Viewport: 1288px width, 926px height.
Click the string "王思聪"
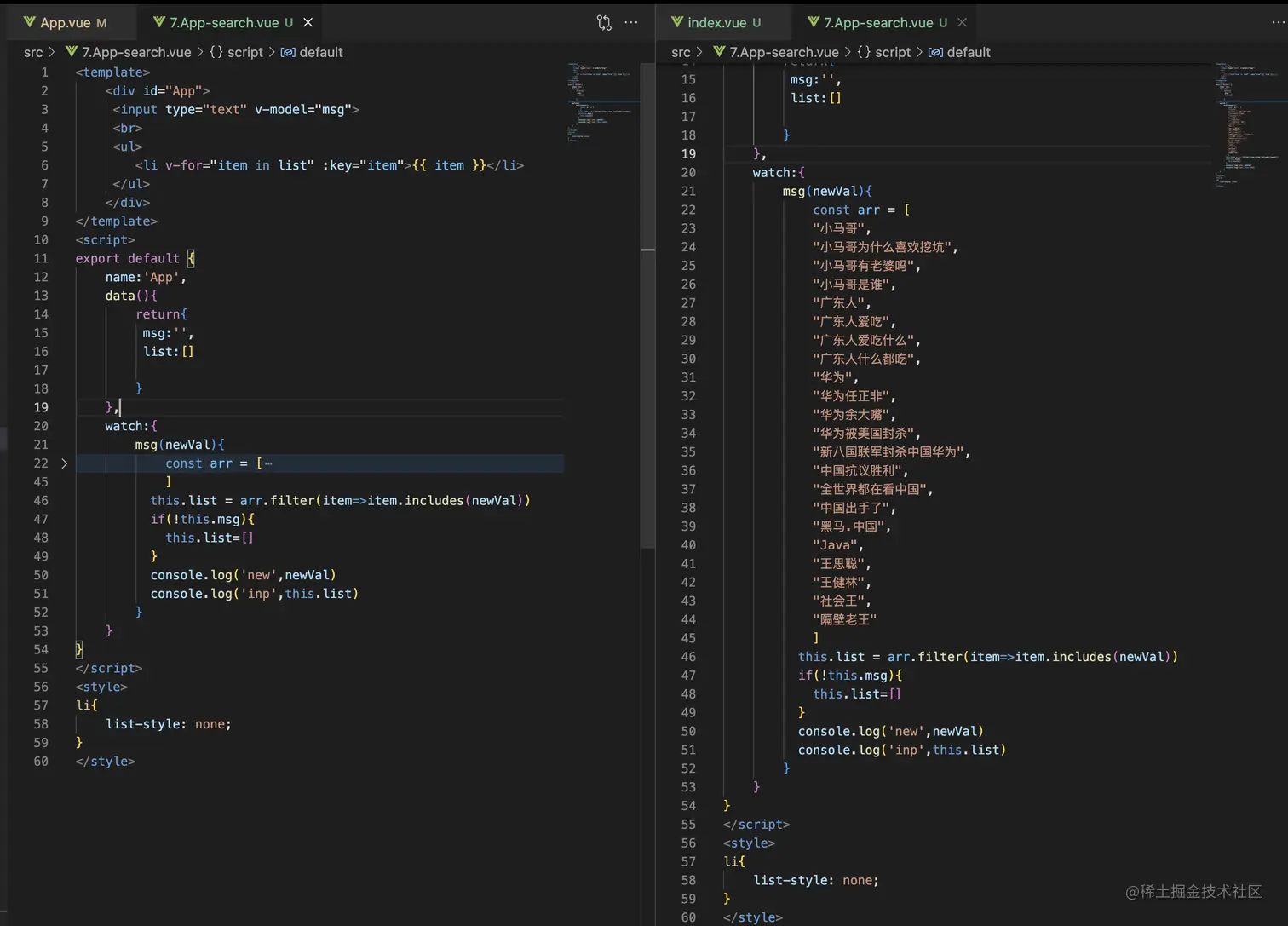tap(838, 564)
